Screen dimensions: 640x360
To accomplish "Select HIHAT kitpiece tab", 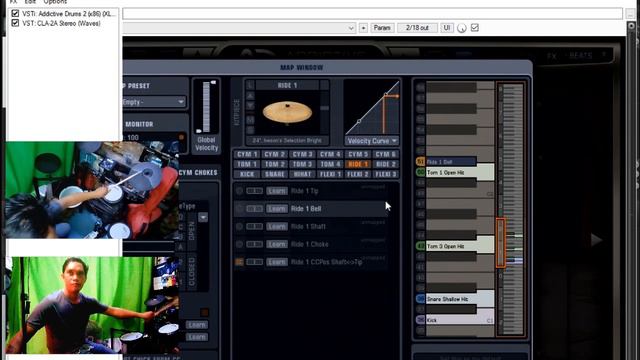I will tap(302, 174).
